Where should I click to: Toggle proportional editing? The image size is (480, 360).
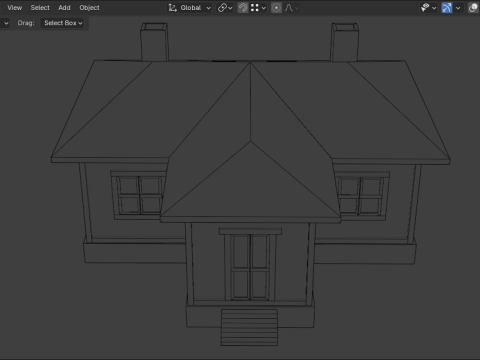pos(276,8)
